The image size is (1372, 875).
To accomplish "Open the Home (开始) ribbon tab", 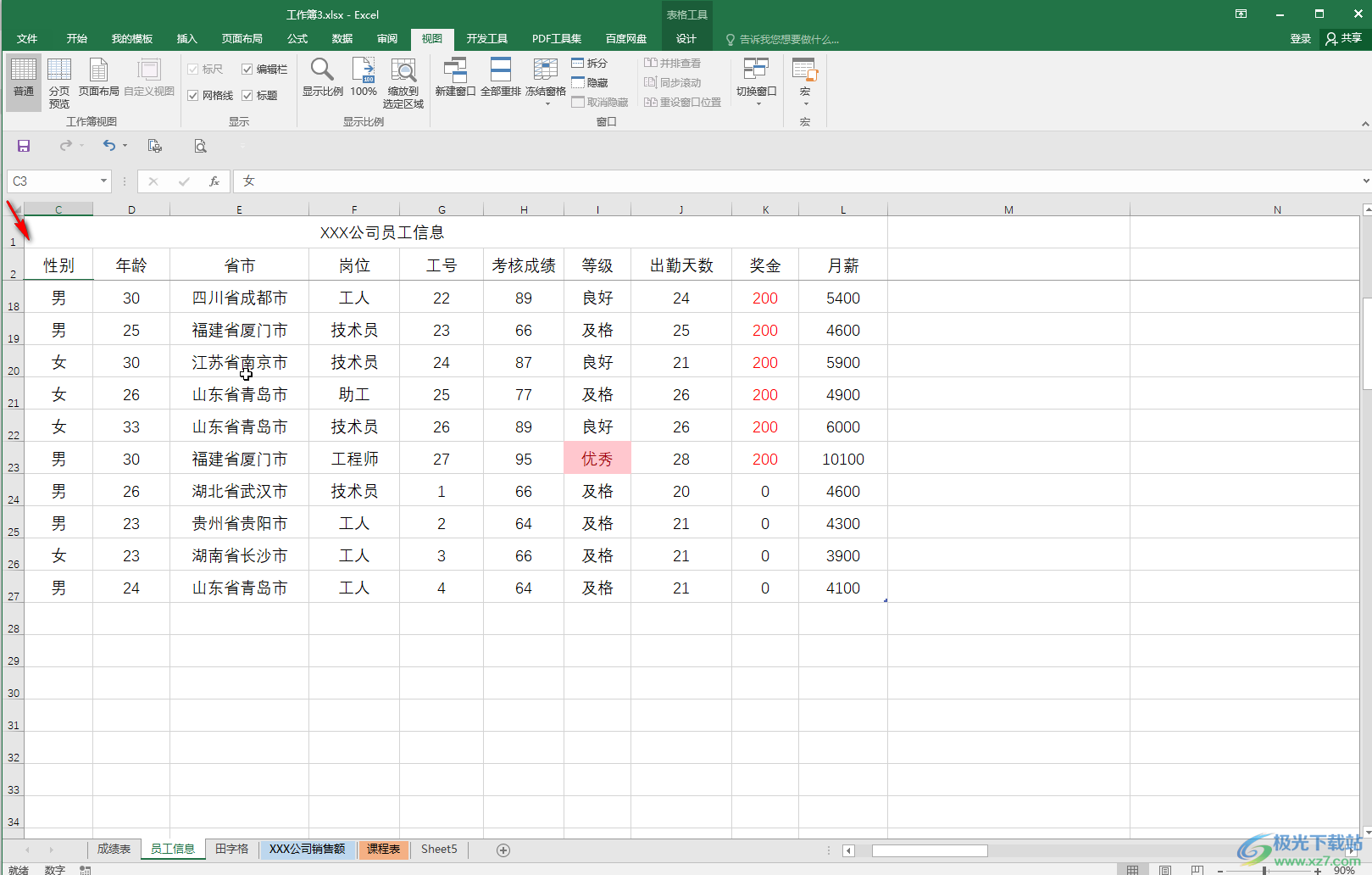I will (77, 39).
